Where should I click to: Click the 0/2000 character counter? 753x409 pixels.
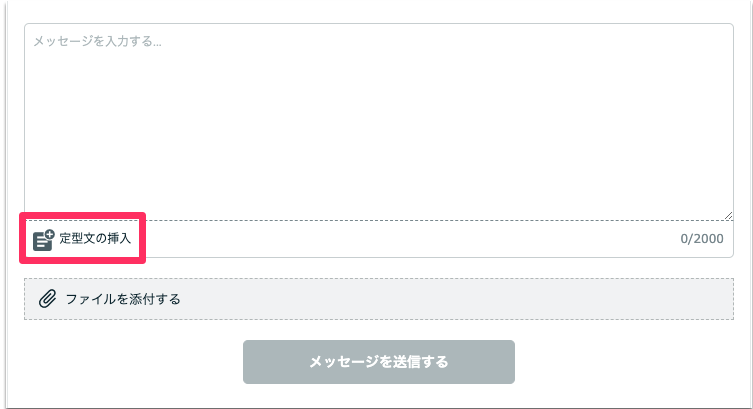pyautogui.click(x=701, y=240)
